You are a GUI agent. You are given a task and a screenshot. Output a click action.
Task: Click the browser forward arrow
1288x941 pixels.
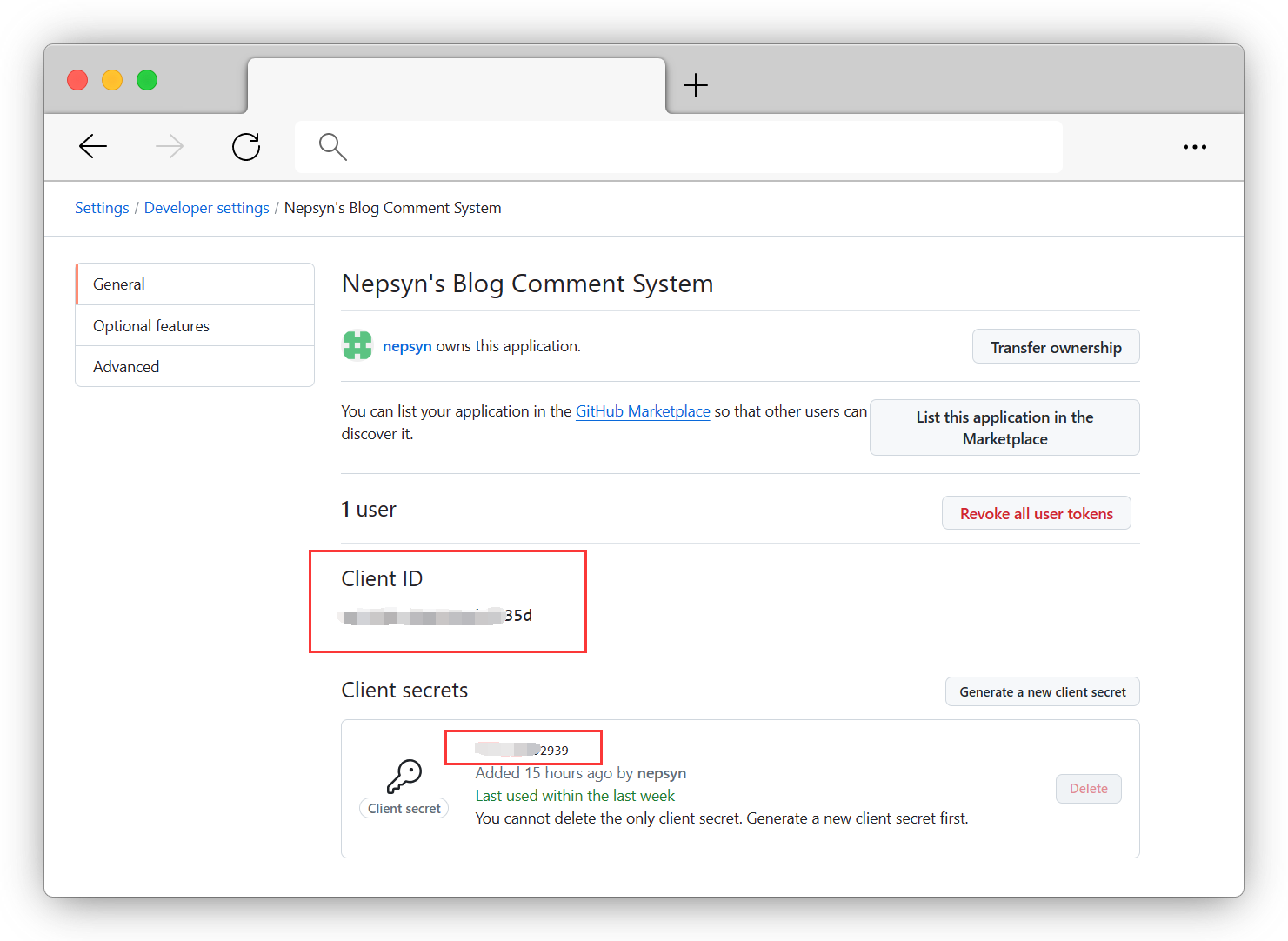tap(170, 146)
